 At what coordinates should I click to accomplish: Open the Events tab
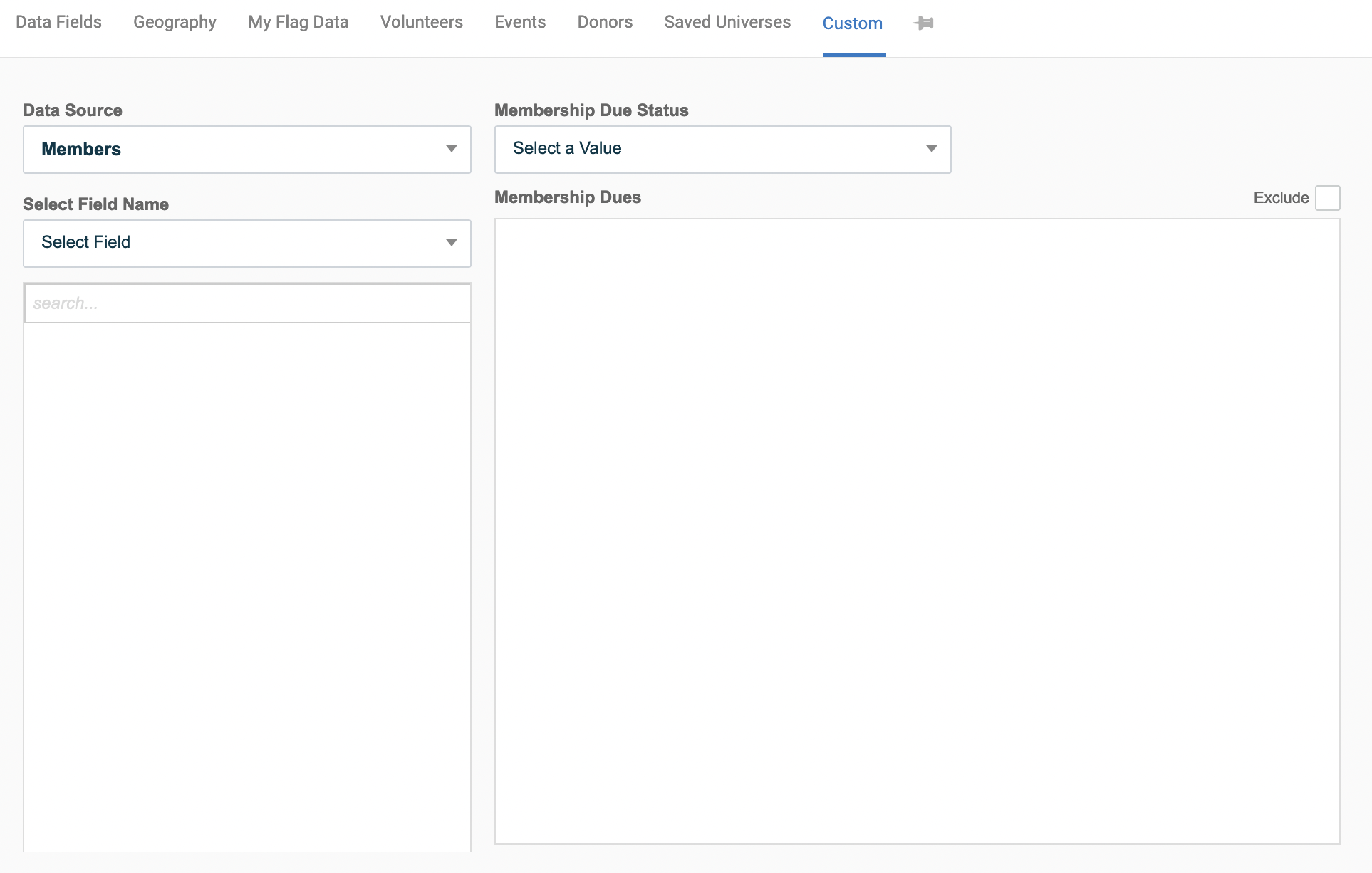tap(520, 22)
